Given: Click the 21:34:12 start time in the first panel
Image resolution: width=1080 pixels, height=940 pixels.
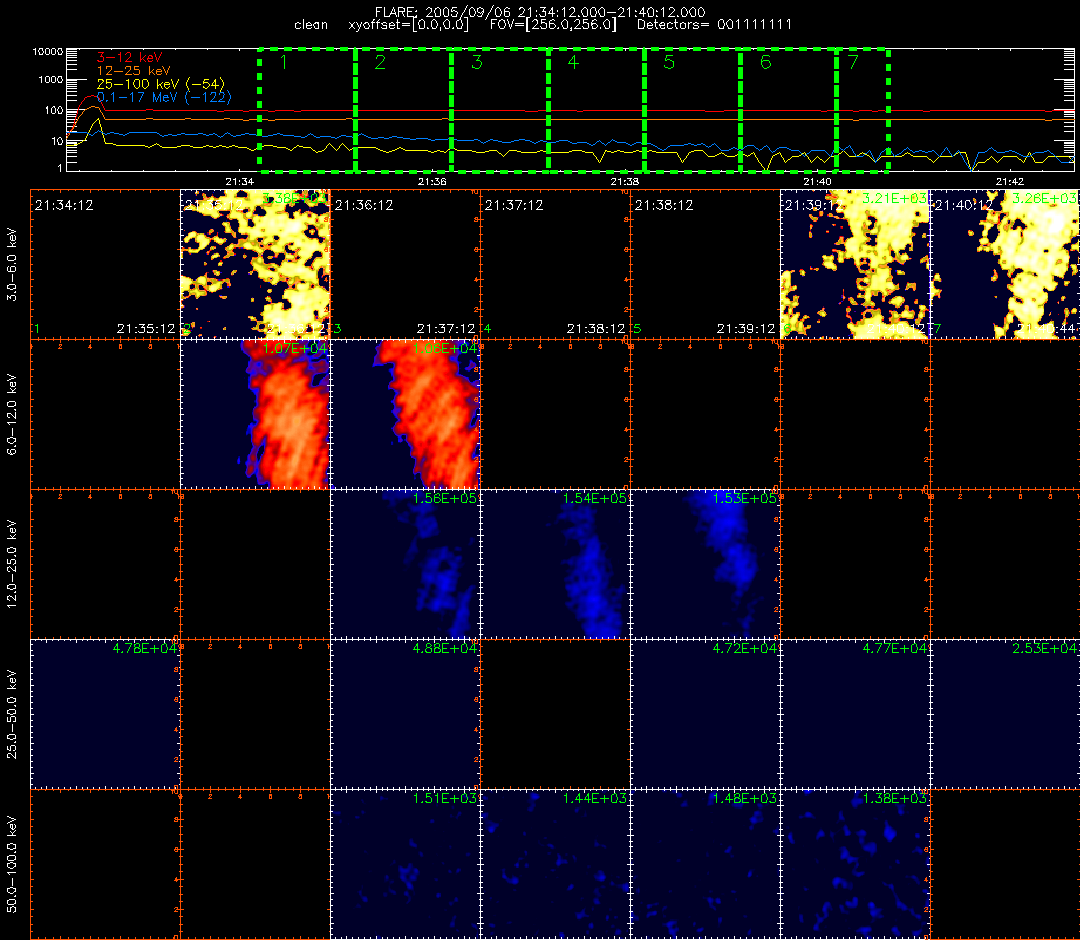Looking at the screenshot, I should (x=64, y=205).
